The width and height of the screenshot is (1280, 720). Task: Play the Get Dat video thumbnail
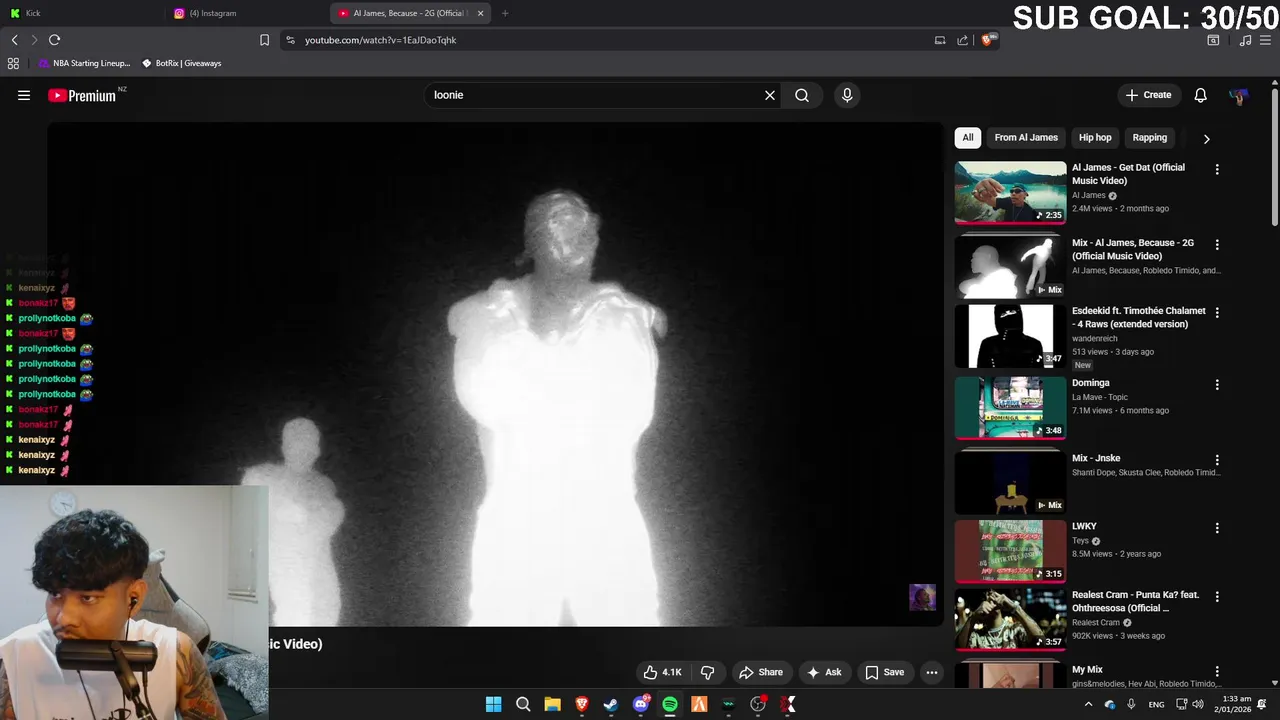click(x=1010, y=193)
